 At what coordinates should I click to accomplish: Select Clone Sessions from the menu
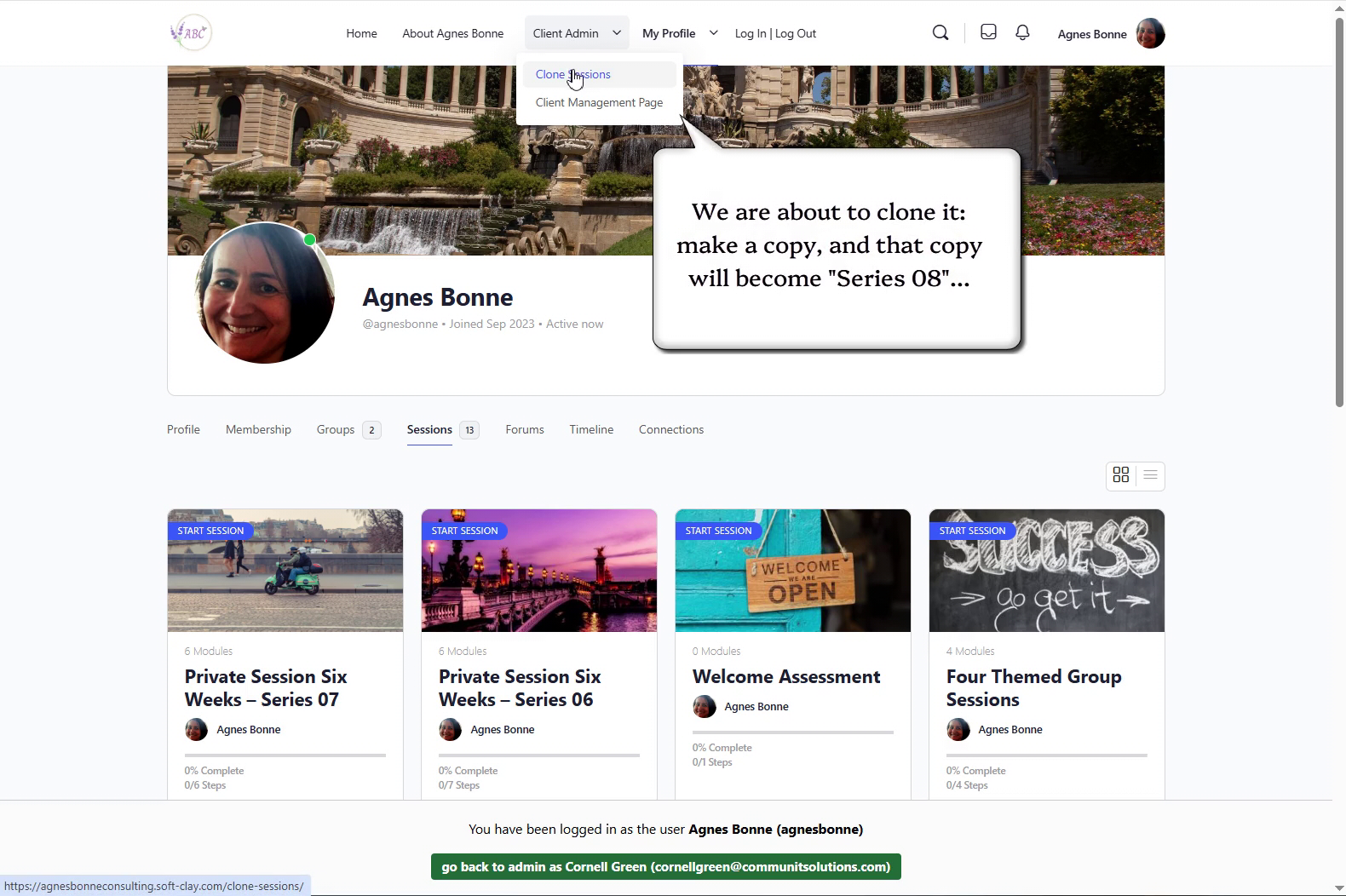tap(572, 74)
